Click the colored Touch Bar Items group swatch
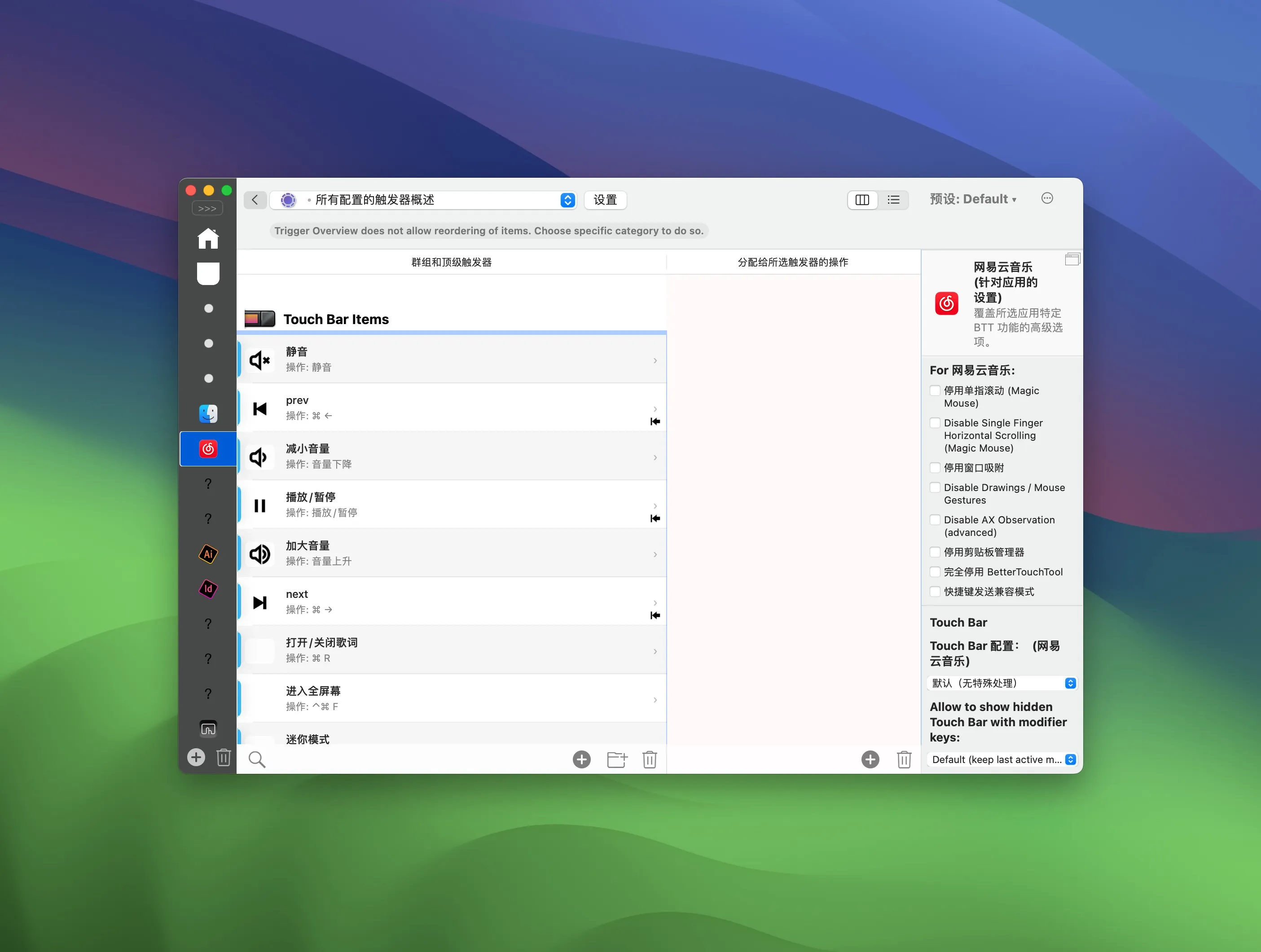This screenshot has width=1261, height=952. [259, 319]
